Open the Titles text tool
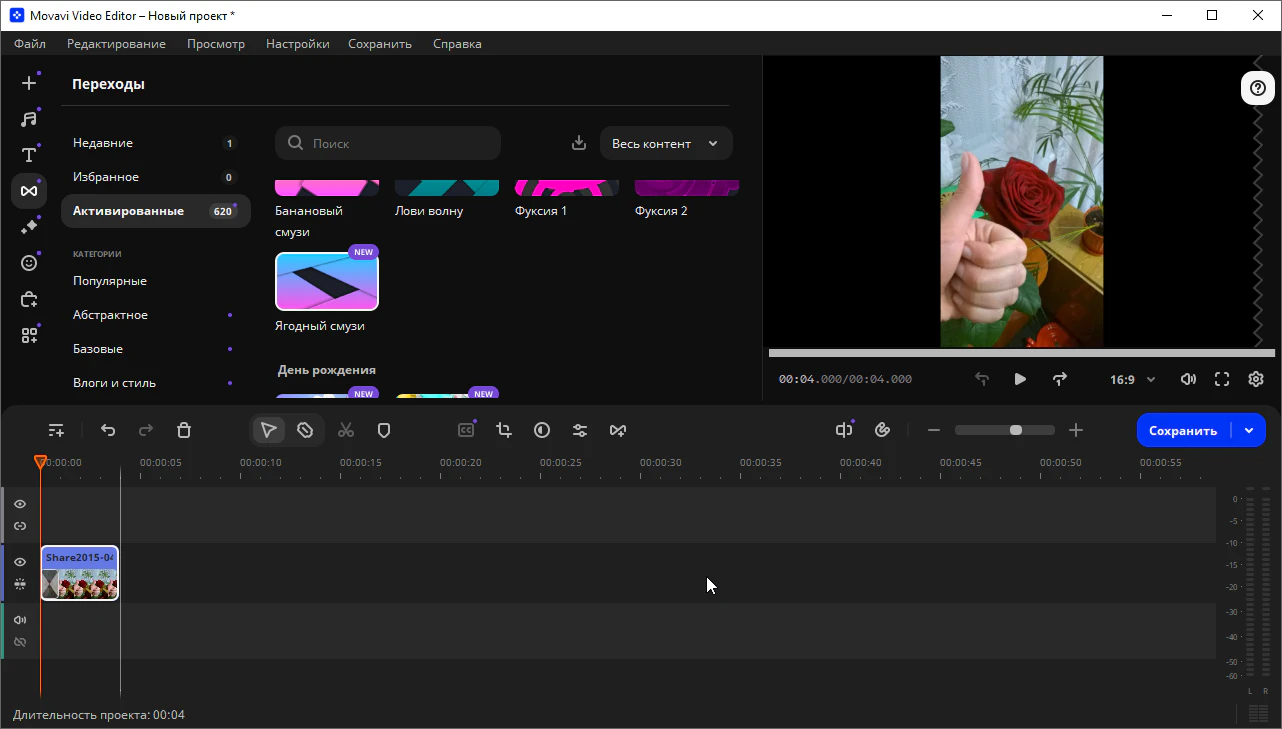This screenshot has width=1282, height=729. tap(29, 155)
